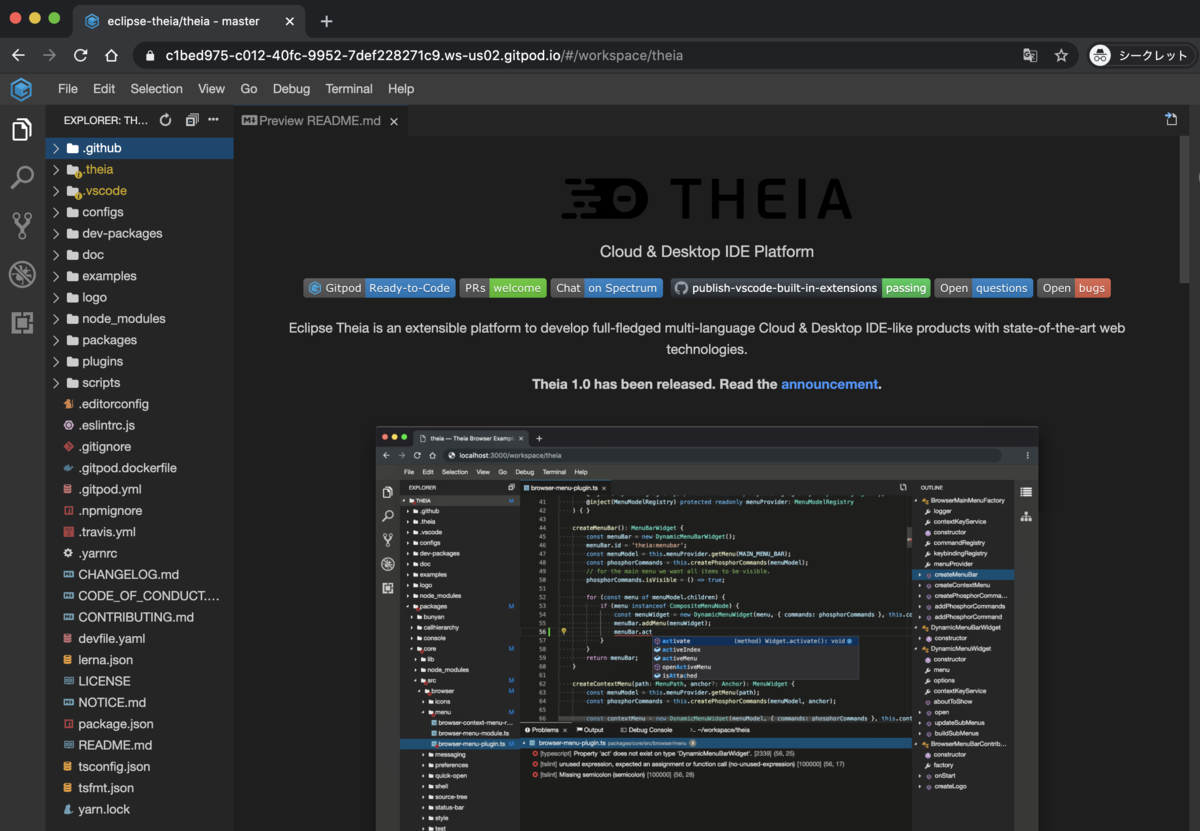This screenshot has height=831, width=1200.
Task: Open Explorer more actions ellipsis
Action: [213, 120]
